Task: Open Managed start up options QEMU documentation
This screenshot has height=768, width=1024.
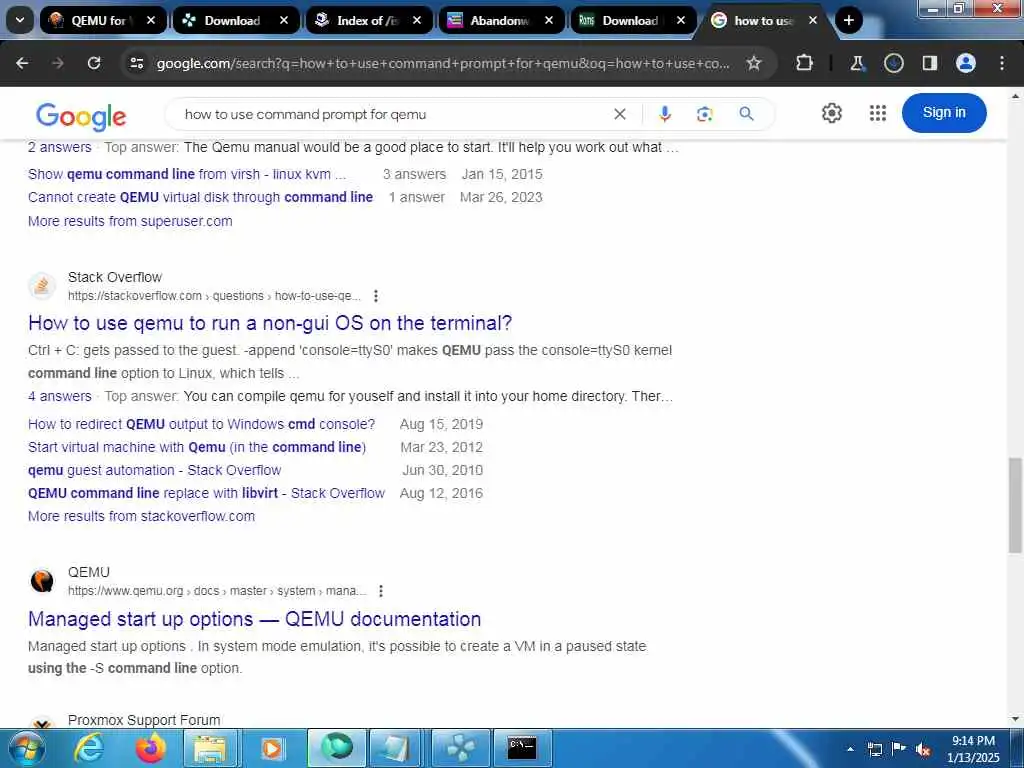Action: 254,618
